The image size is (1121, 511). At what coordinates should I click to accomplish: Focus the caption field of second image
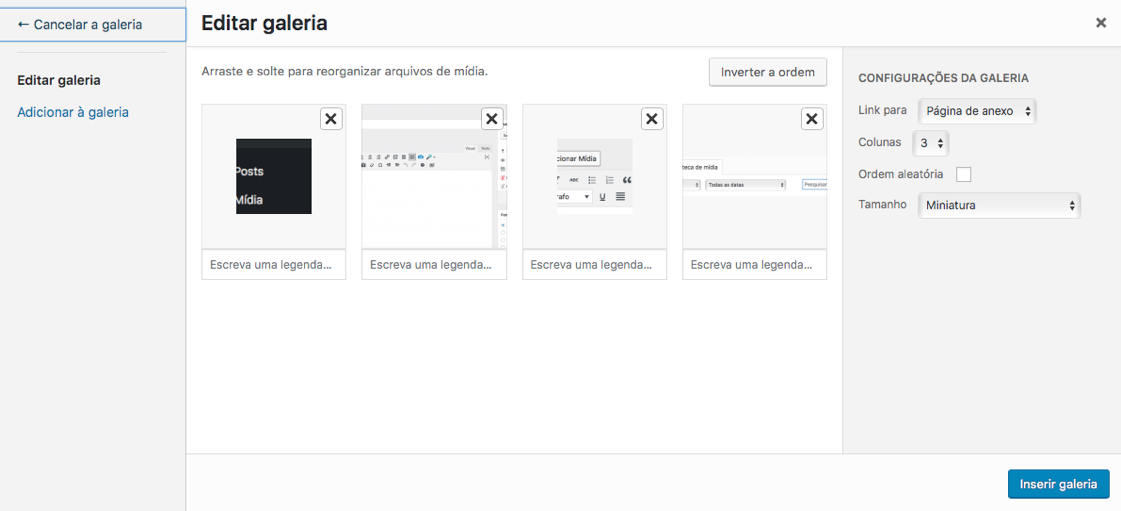(x=433, y=265)
